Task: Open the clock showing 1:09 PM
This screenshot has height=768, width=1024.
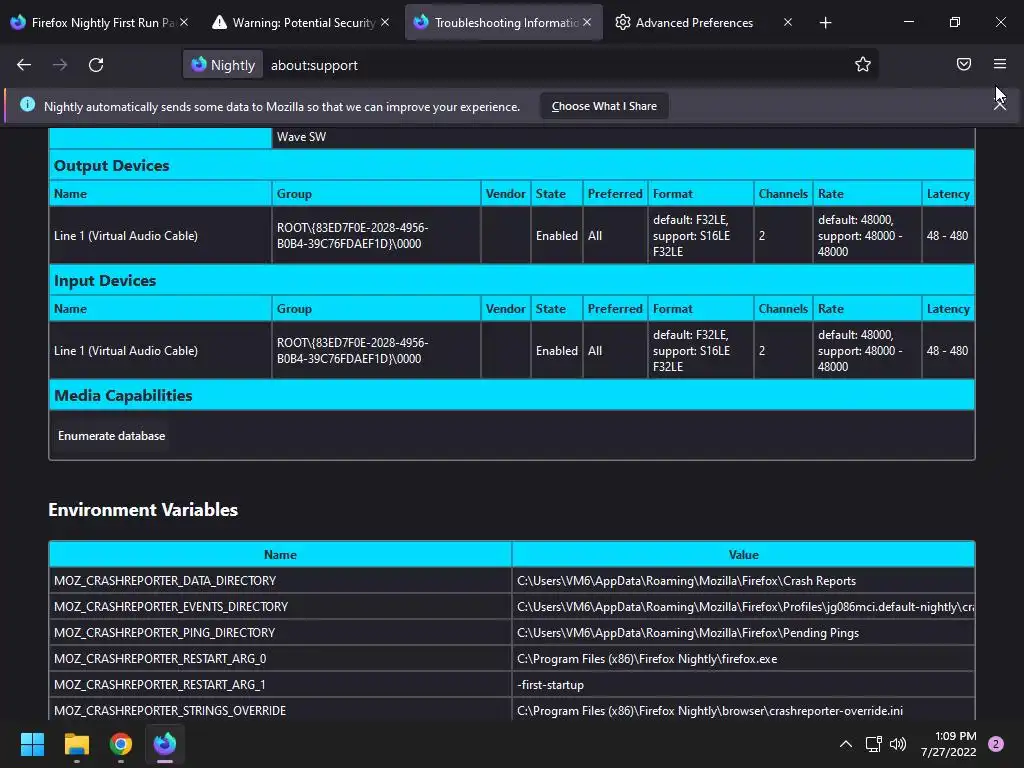Action: click(948, 744)
